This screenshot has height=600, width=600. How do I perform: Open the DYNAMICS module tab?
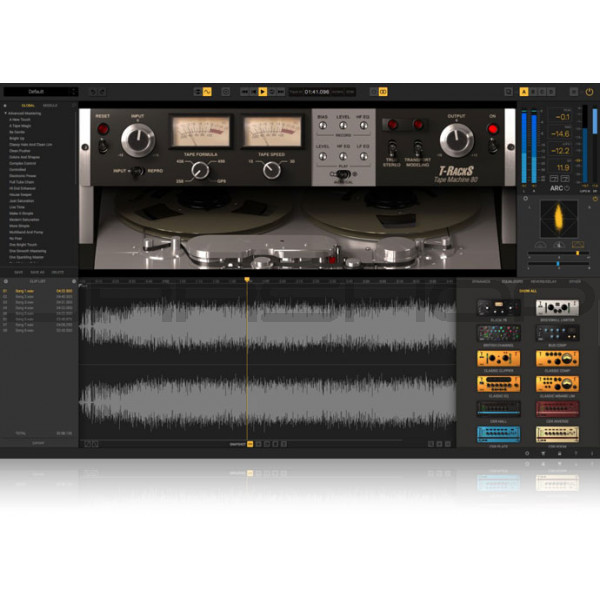click(481, 282)
